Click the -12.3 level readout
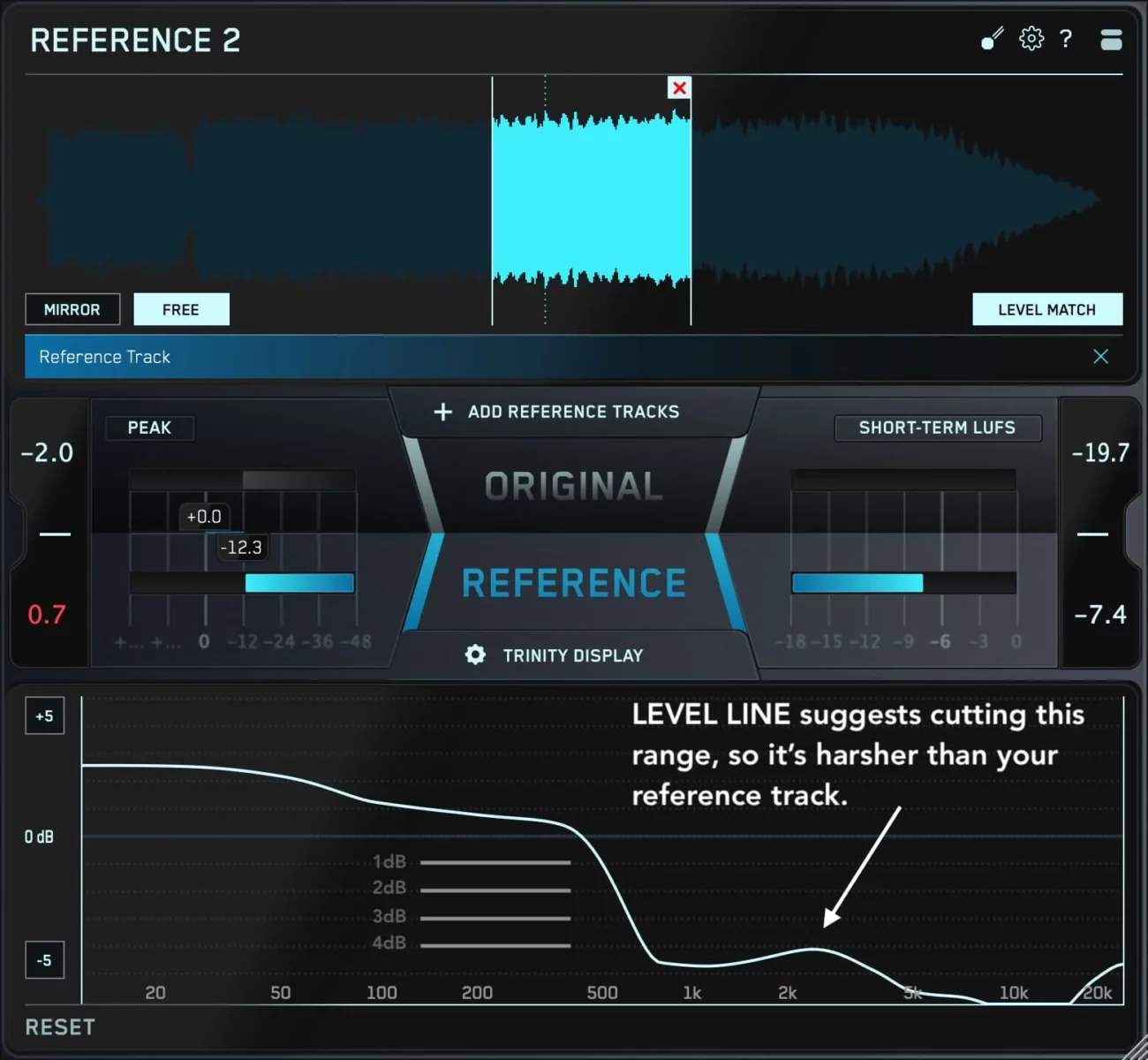 (x=241, y=548)
